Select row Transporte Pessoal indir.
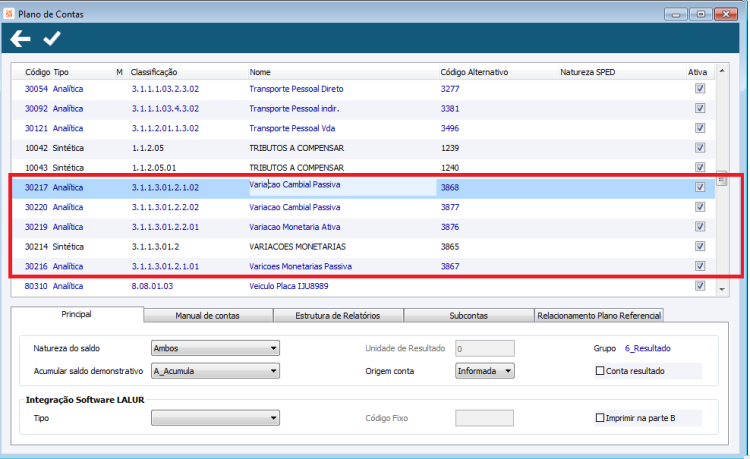750x459 pixels. (363, 109)
